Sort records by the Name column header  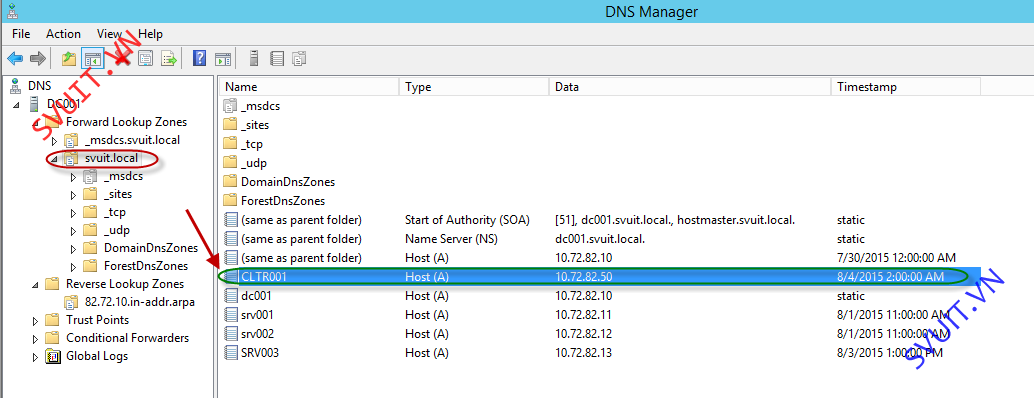(x=309, y=87)
